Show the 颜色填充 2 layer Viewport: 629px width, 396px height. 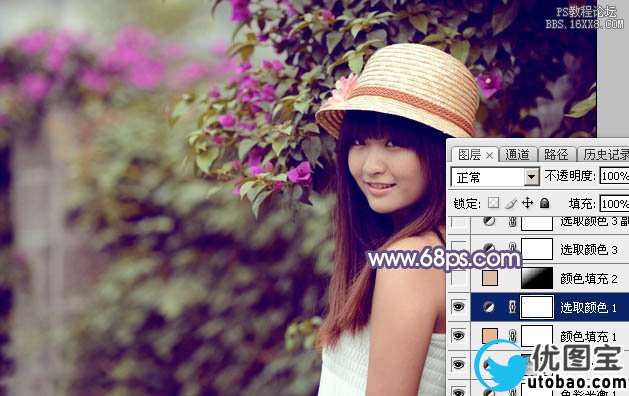pos(459,278)
